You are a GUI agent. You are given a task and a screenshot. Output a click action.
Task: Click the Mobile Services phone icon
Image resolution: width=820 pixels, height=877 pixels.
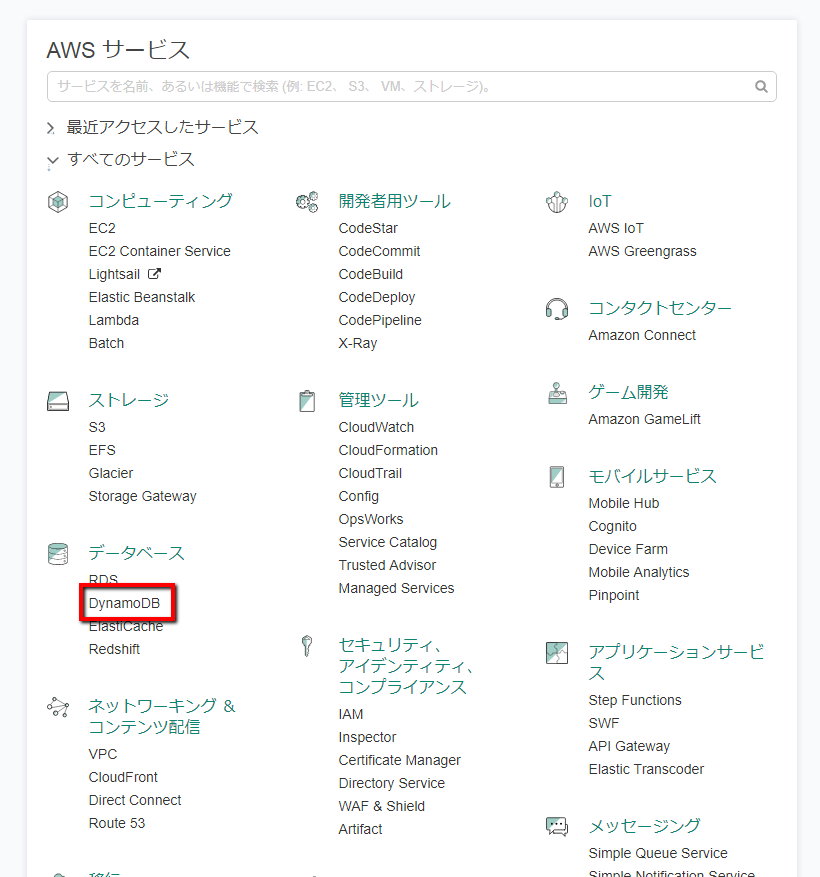(x=557, y=477)
